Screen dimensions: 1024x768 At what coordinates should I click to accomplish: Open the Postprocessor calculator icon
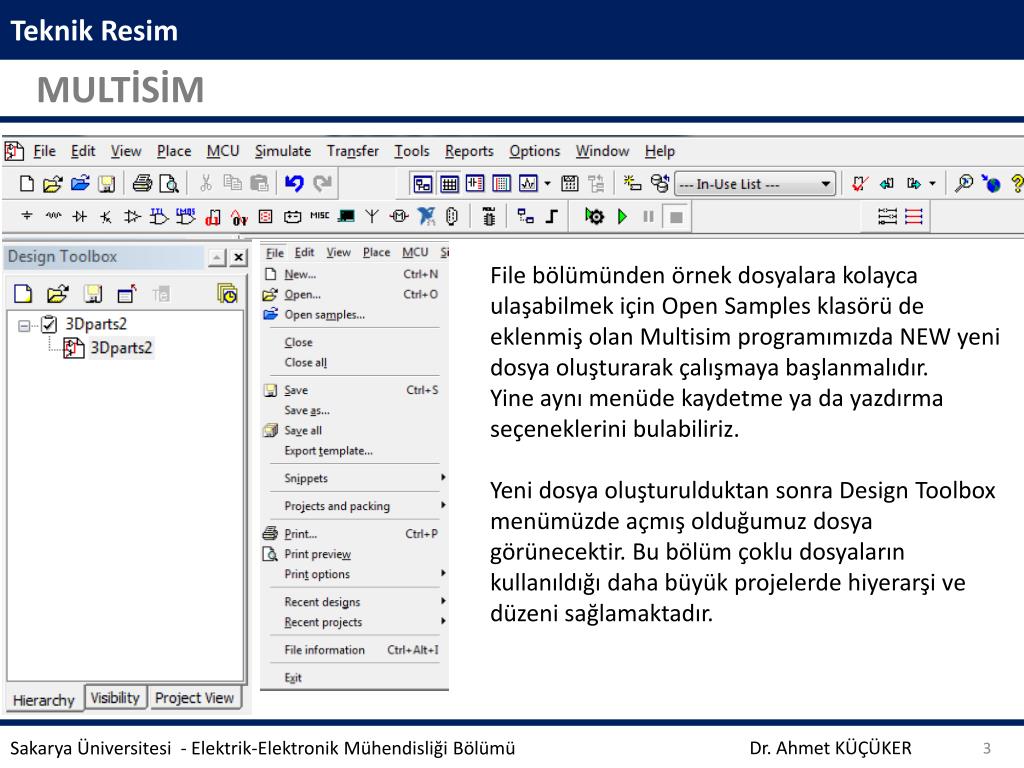click(x=569, y=184)
